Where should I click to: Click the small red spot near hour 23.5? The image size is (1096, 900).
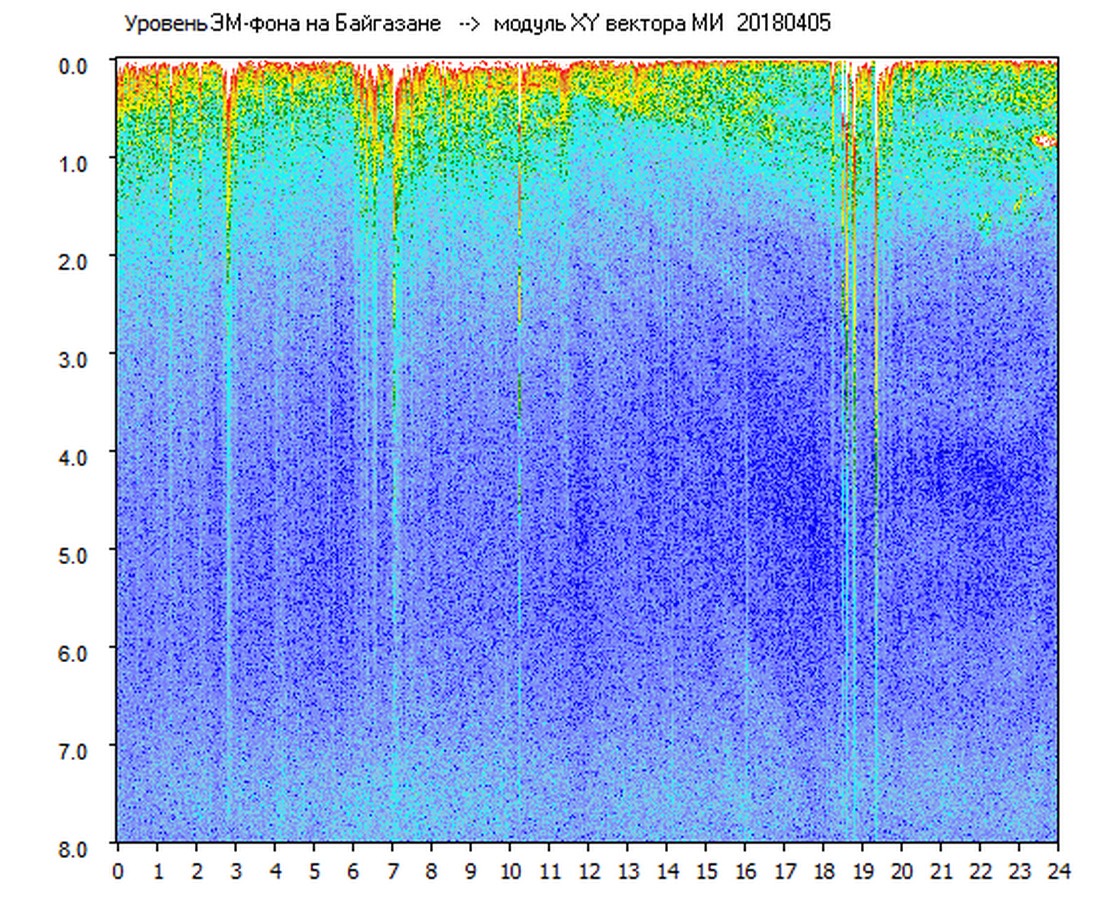[1044, 141]
